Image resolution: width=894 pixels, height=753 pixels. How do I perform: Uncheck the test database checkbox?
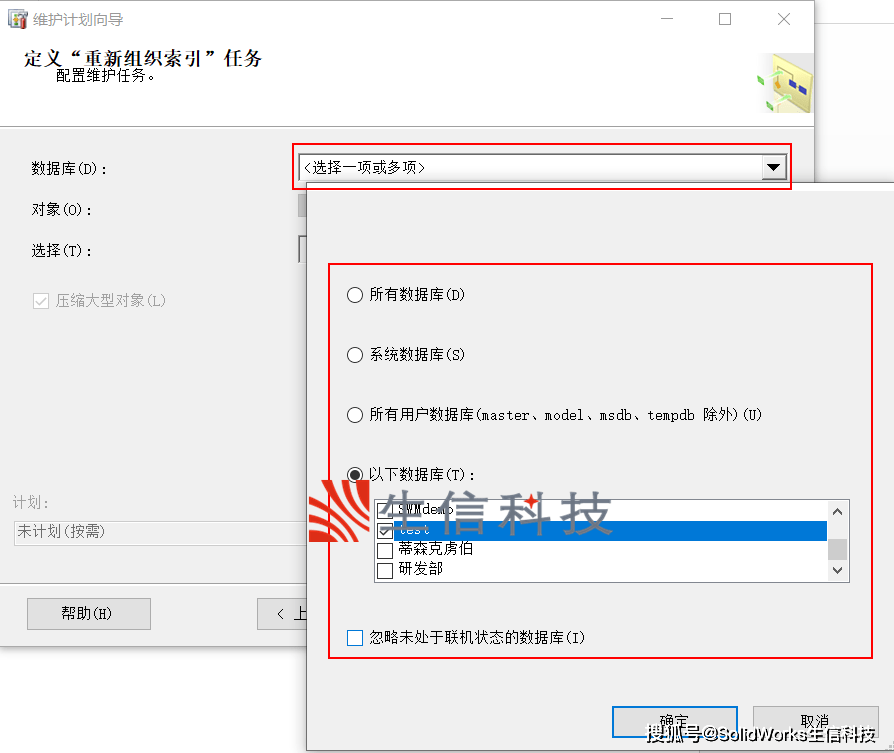tap(385, 531)
